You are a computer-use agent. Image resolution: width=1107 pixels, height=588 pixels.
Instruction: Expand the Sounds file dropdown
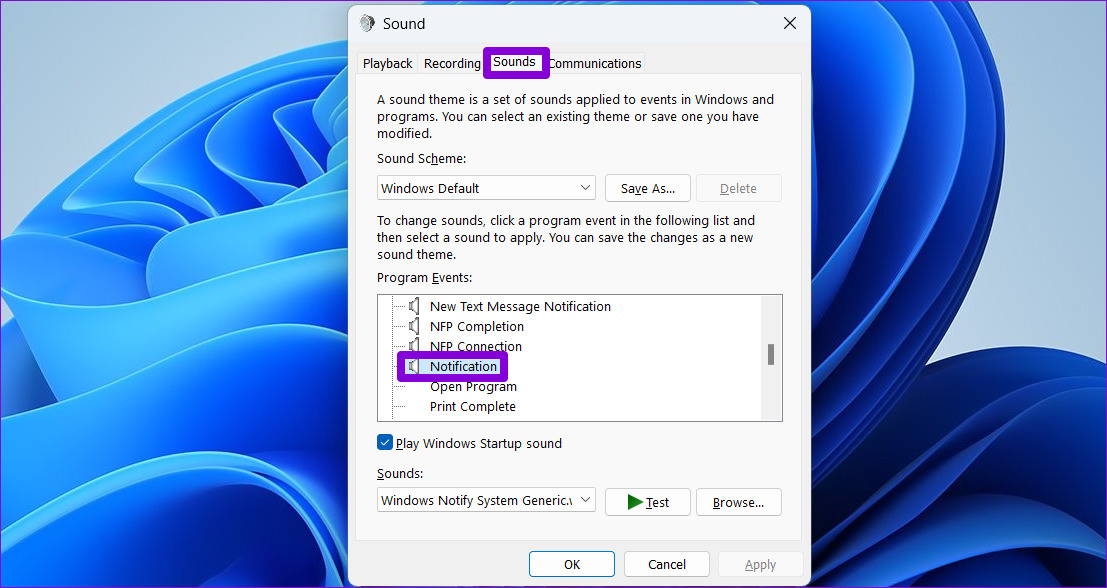[486, 500]
